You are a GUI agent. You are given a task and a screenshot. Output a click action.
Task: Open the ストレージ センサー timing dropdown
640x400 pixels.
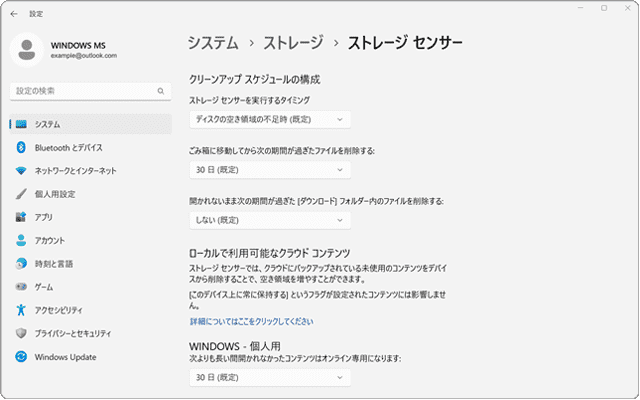[270, 120]
